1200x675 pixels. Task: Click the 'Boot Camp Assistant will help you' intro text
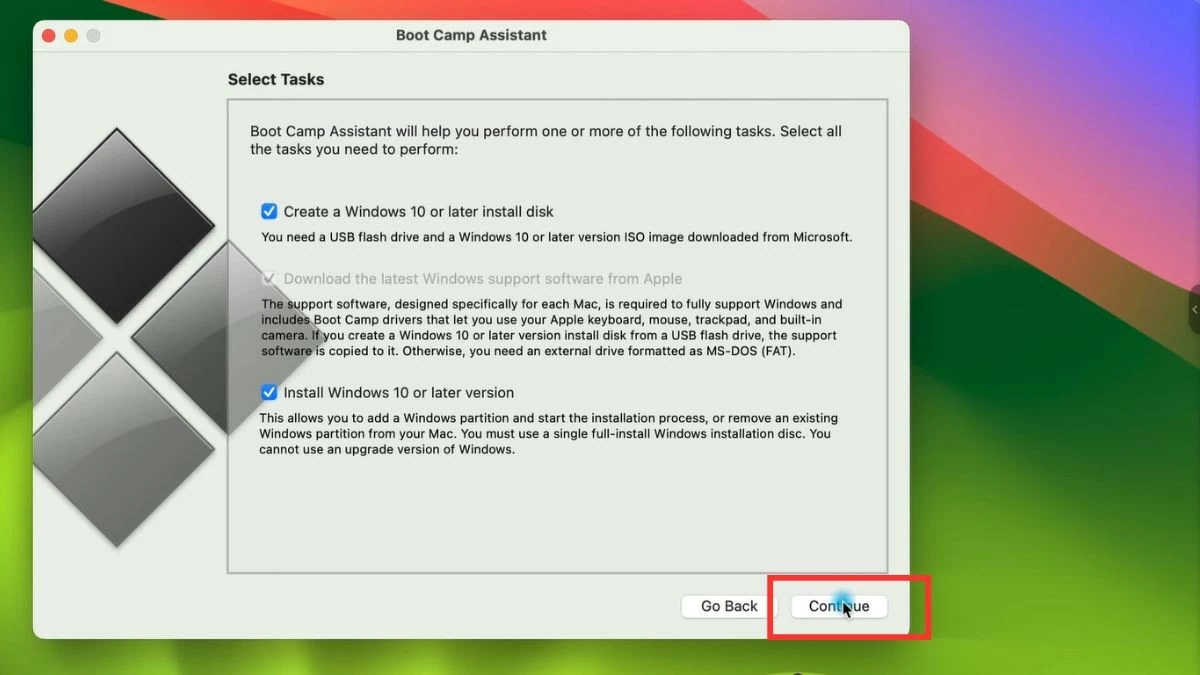(546, 140)
